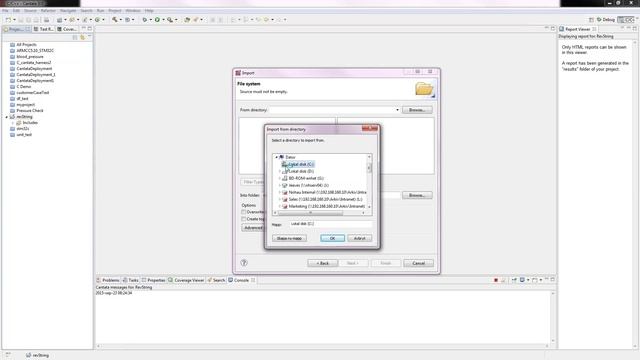This screenshot has height=360, width=640.
Task: Collapse the revString project node
Action: pyautogui.click(x=7, y=117)
